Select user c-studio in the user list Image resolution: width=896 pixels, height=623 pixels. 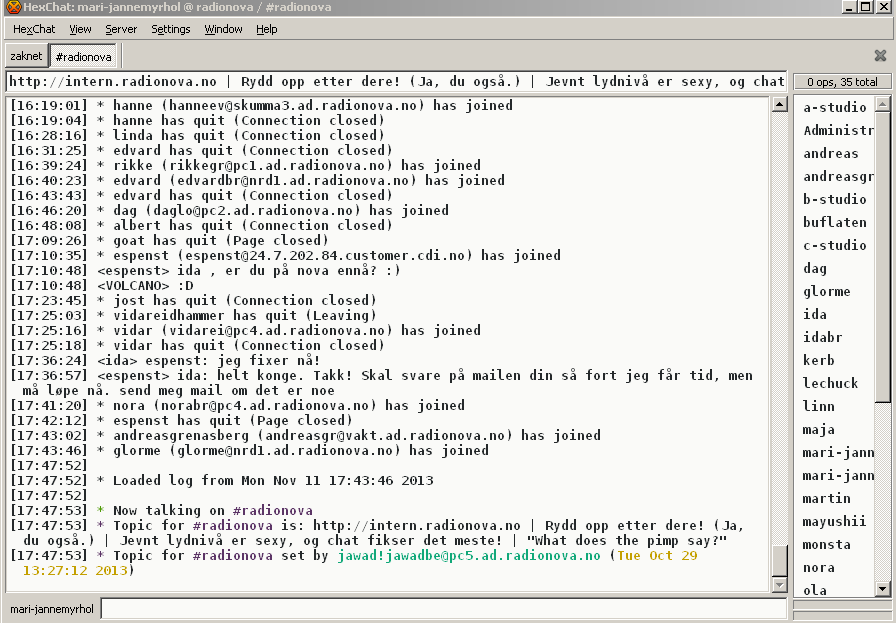(835, 245)
